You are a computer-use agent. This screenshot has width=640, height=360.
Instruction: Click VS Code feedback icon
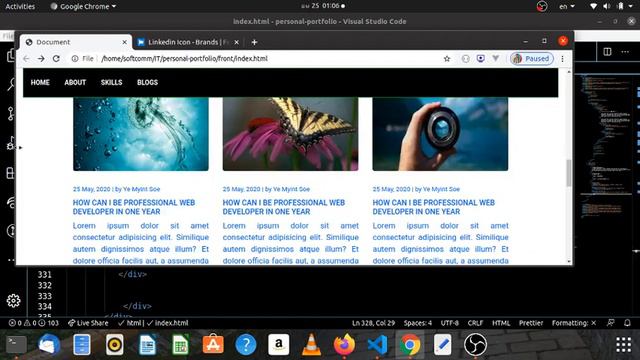610,323
